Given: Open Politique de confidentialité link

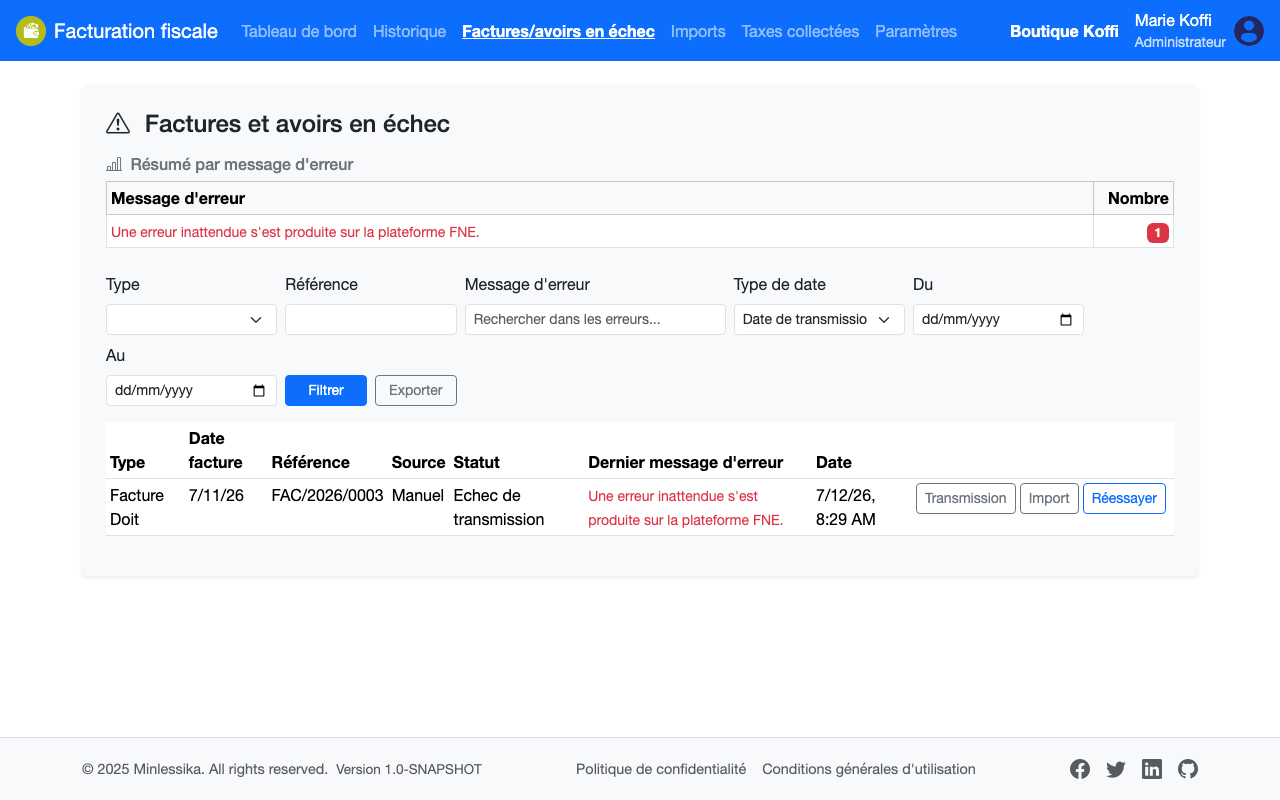Looking at the screenshot, I should [661, 769].
